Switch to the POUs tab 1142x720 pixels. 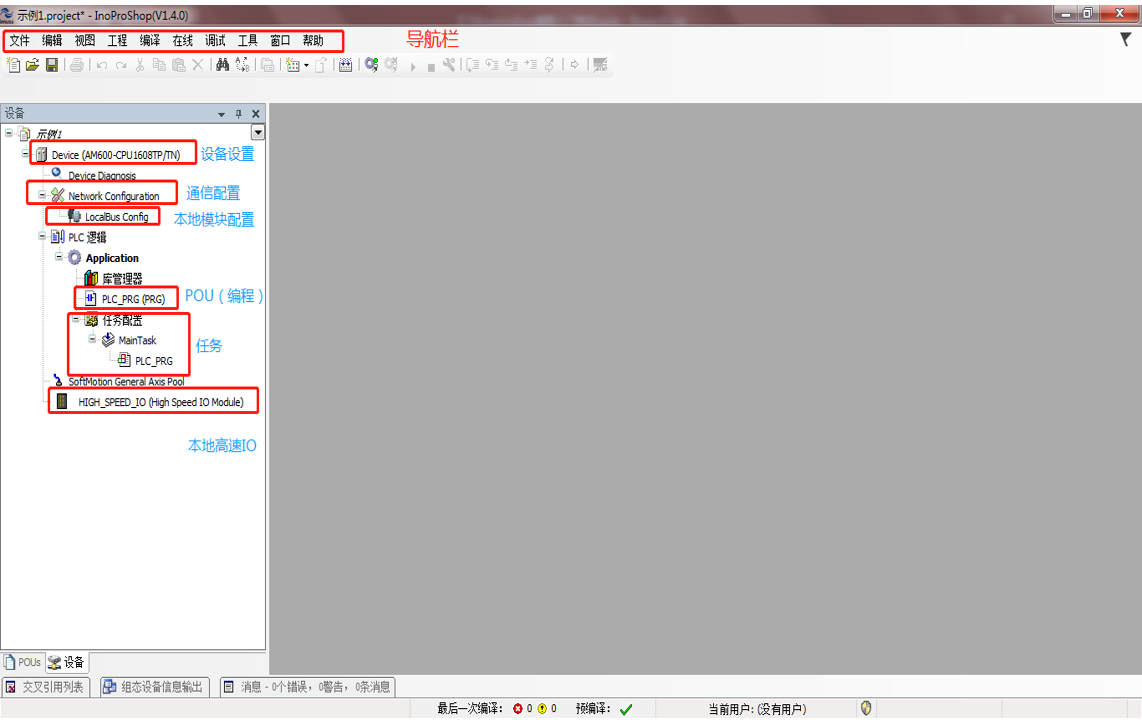23,662
